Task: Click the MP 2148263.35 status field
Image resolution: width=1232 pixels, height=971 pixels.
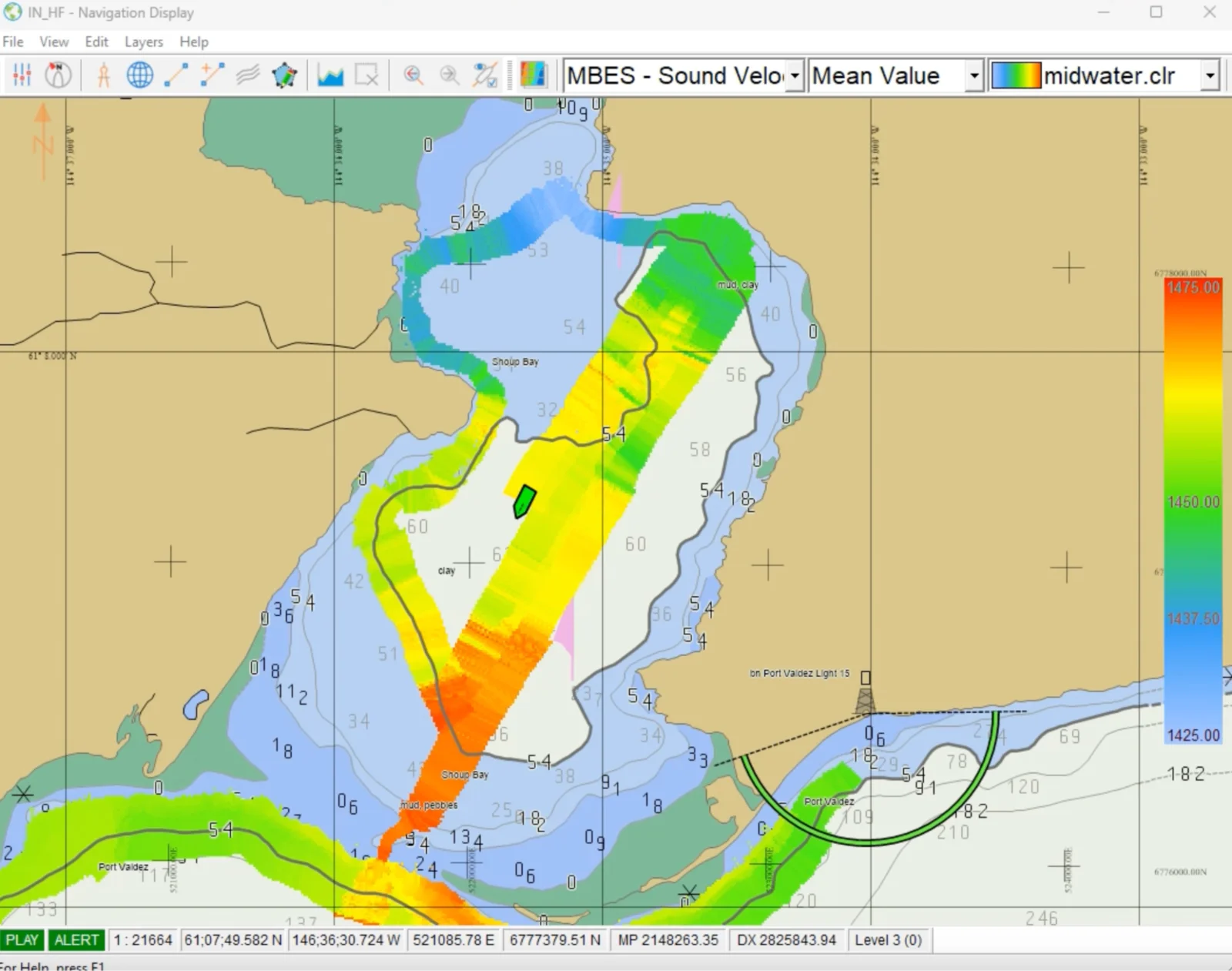Action: tap(668, 940)
